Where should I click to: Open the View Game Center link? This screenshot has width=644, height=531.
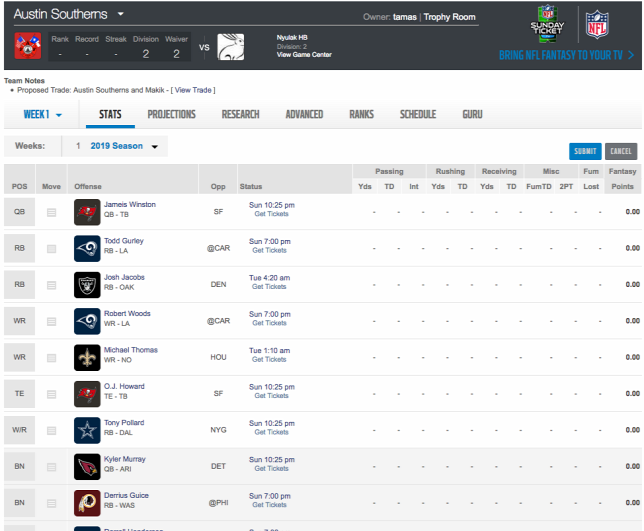tap(304, 55)
